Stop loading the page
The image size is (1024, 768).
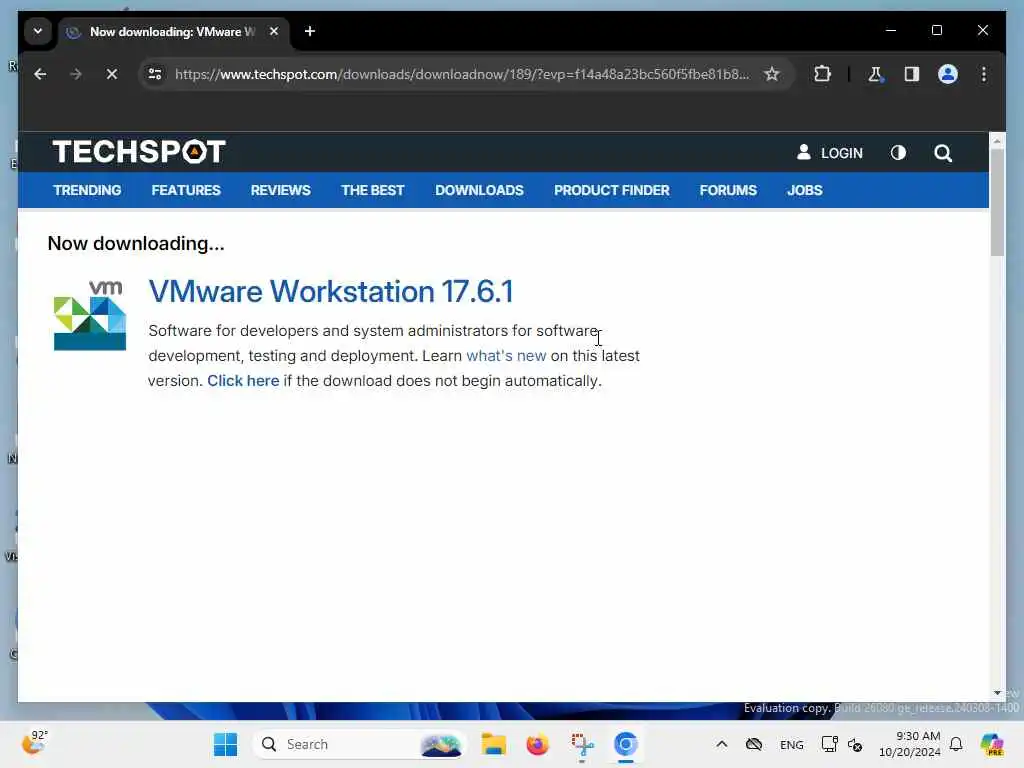click(112, 74)
